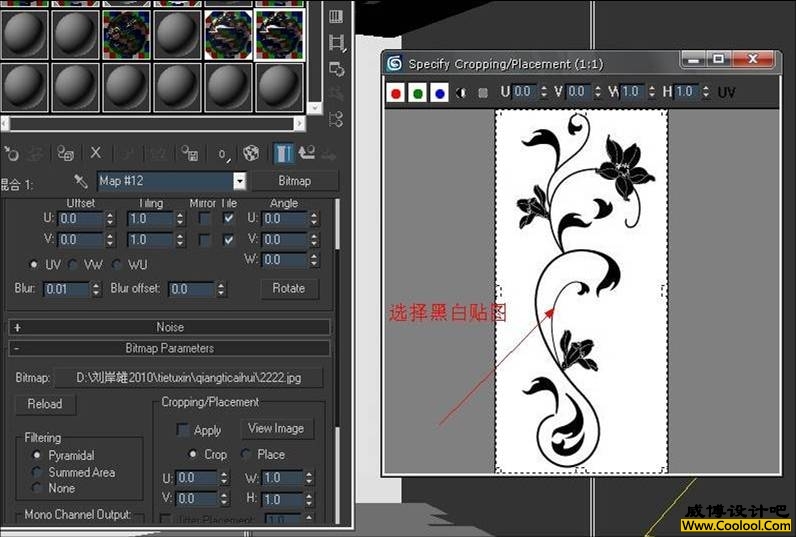Image resolution: width=796 pixels, height=537 pixels.
Task: Open the Map #12 name dropdown
Action: [x=239, y=181]
